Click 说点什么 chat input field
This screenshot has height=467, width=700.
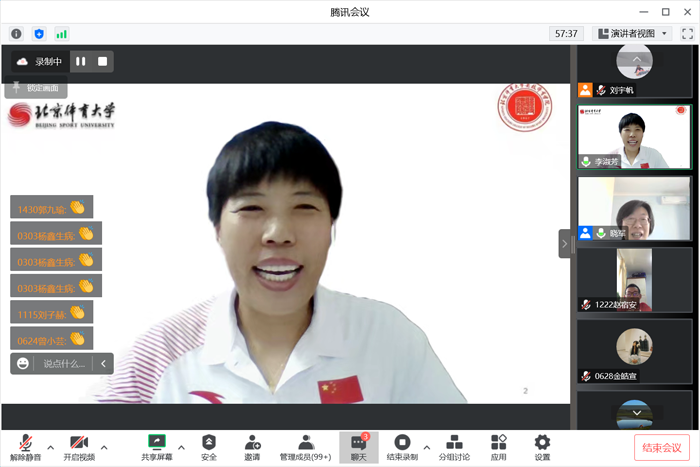click(x=64, y=363)
